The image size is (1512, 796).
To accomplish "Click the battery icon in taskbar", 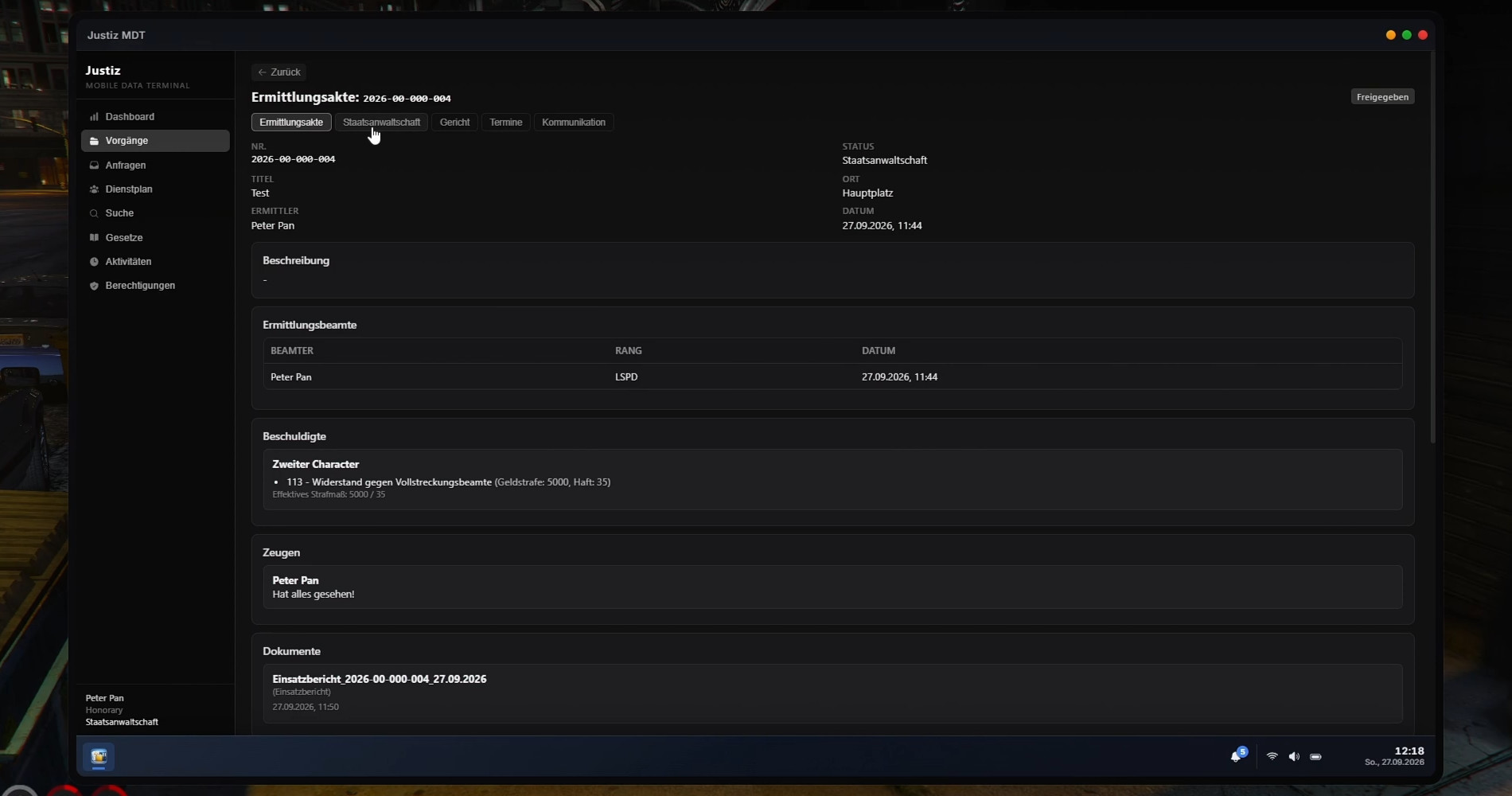I will 1315,756.
